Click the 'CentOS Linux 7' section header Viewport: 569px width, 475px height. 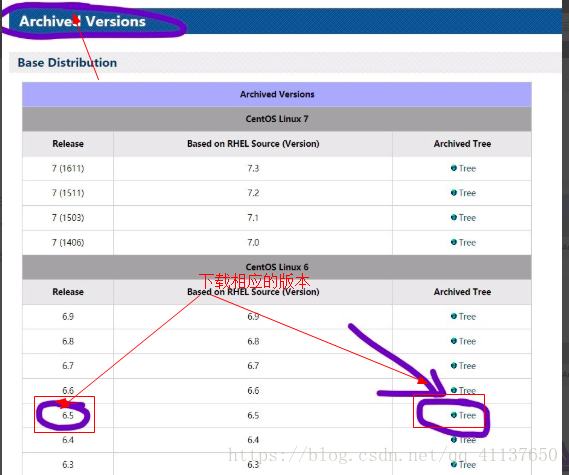277,119
